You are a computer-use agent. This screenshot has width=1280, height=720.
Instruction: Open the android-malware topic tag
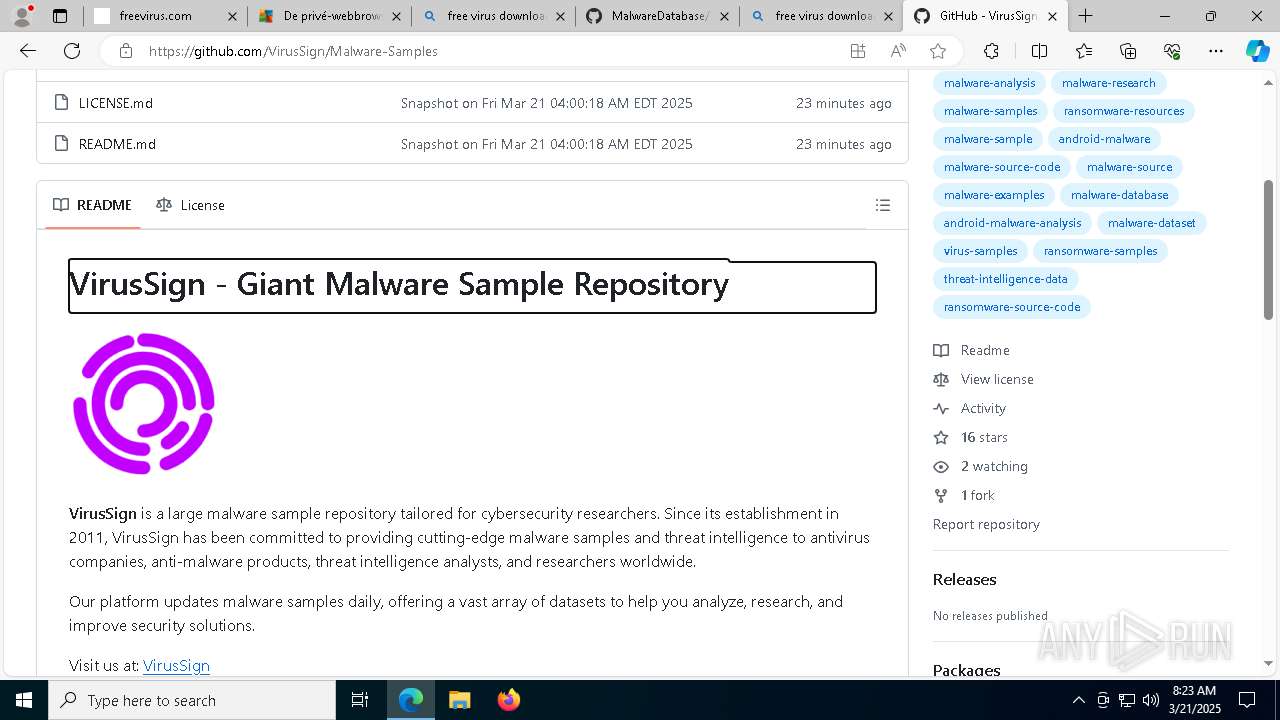(x=1104, y=139)
